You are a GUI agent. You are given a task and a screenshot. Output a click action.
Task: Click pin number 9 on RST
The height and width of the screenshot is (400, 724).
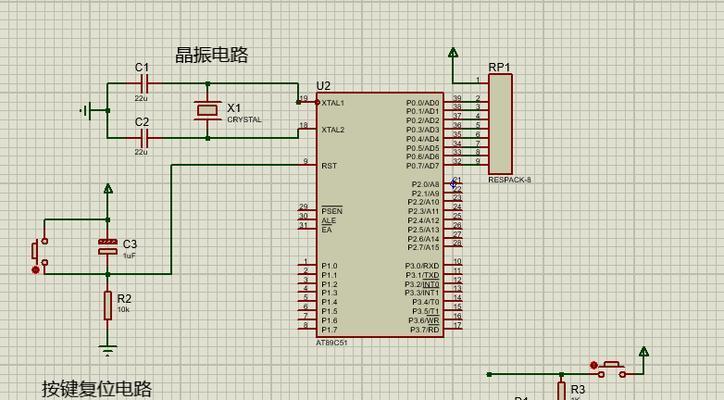[306, 161]
